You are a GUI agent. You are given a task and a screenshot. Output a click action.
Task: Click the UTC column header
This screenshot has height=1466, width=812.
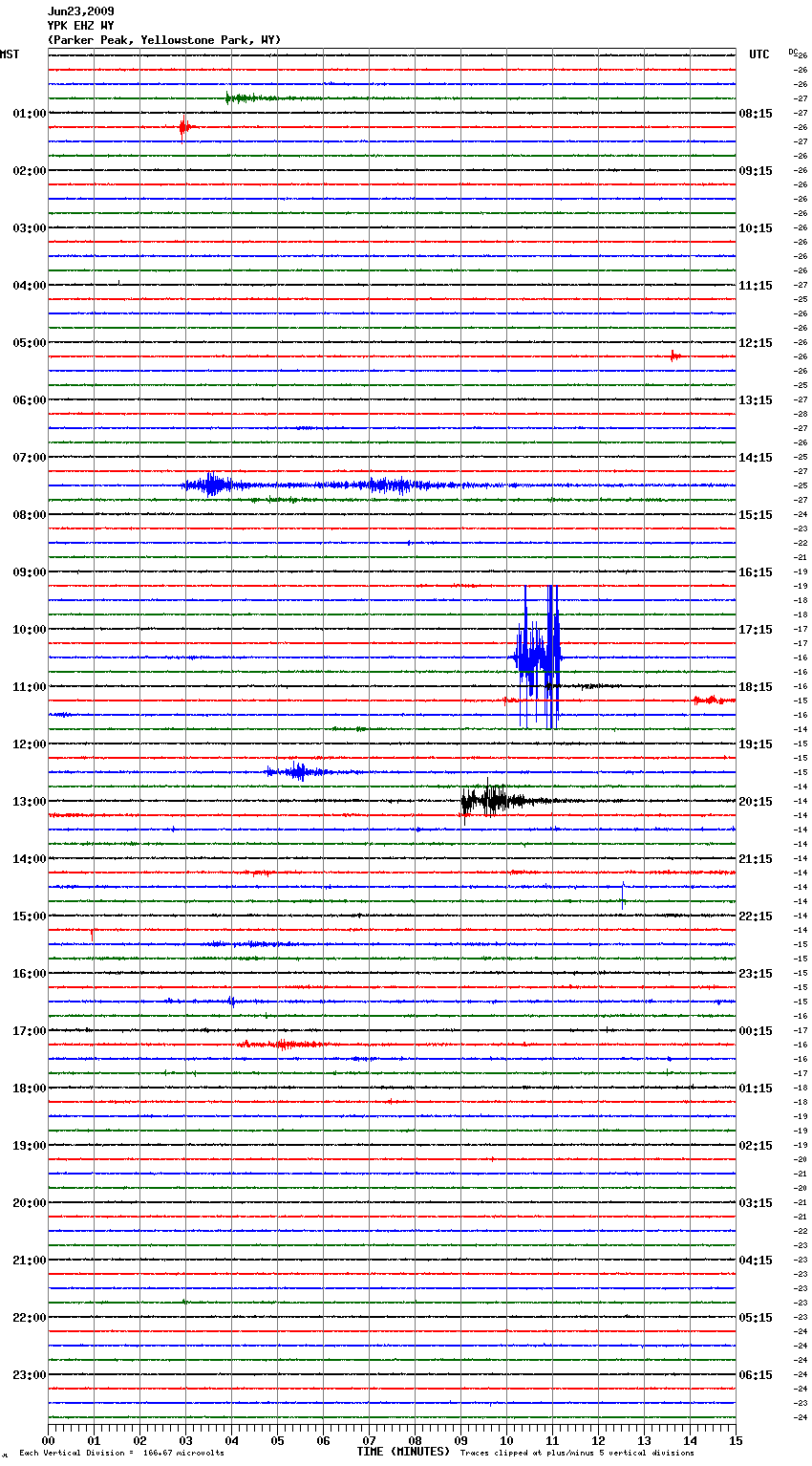click(x=759, y=54)
